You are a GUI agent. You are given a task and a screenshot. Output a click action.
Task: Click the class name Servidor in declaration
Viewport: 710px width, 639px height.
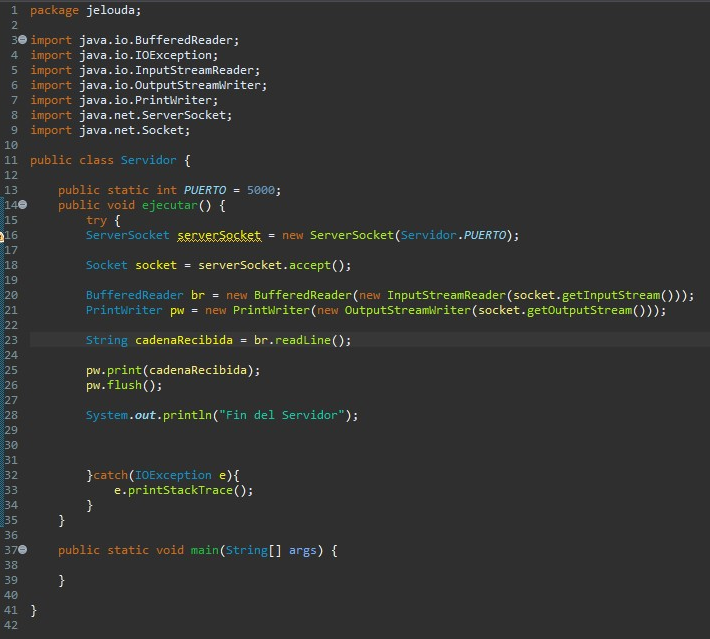pyautogui.click(x=148, y=160)
